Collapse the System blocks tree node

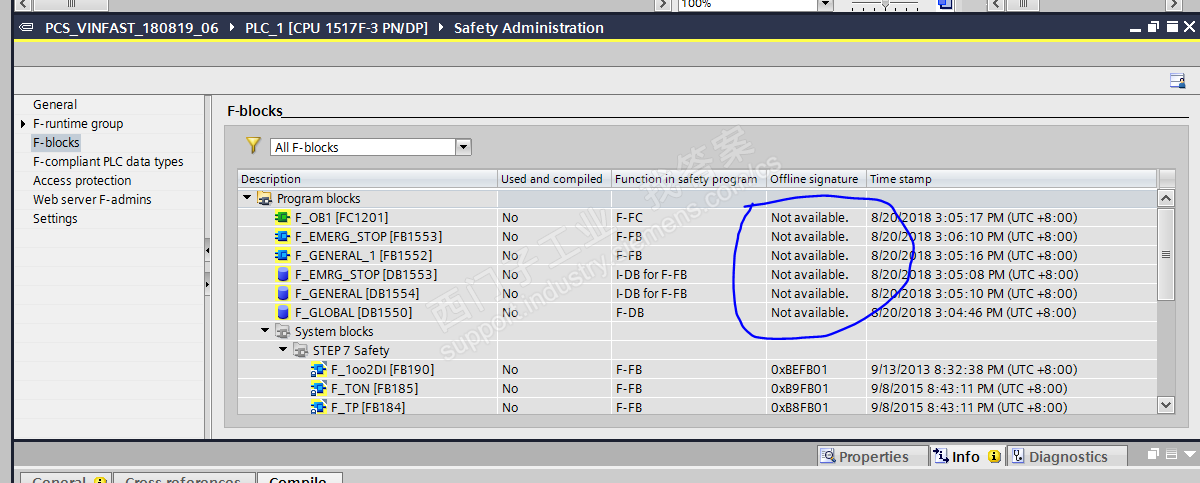265,331
